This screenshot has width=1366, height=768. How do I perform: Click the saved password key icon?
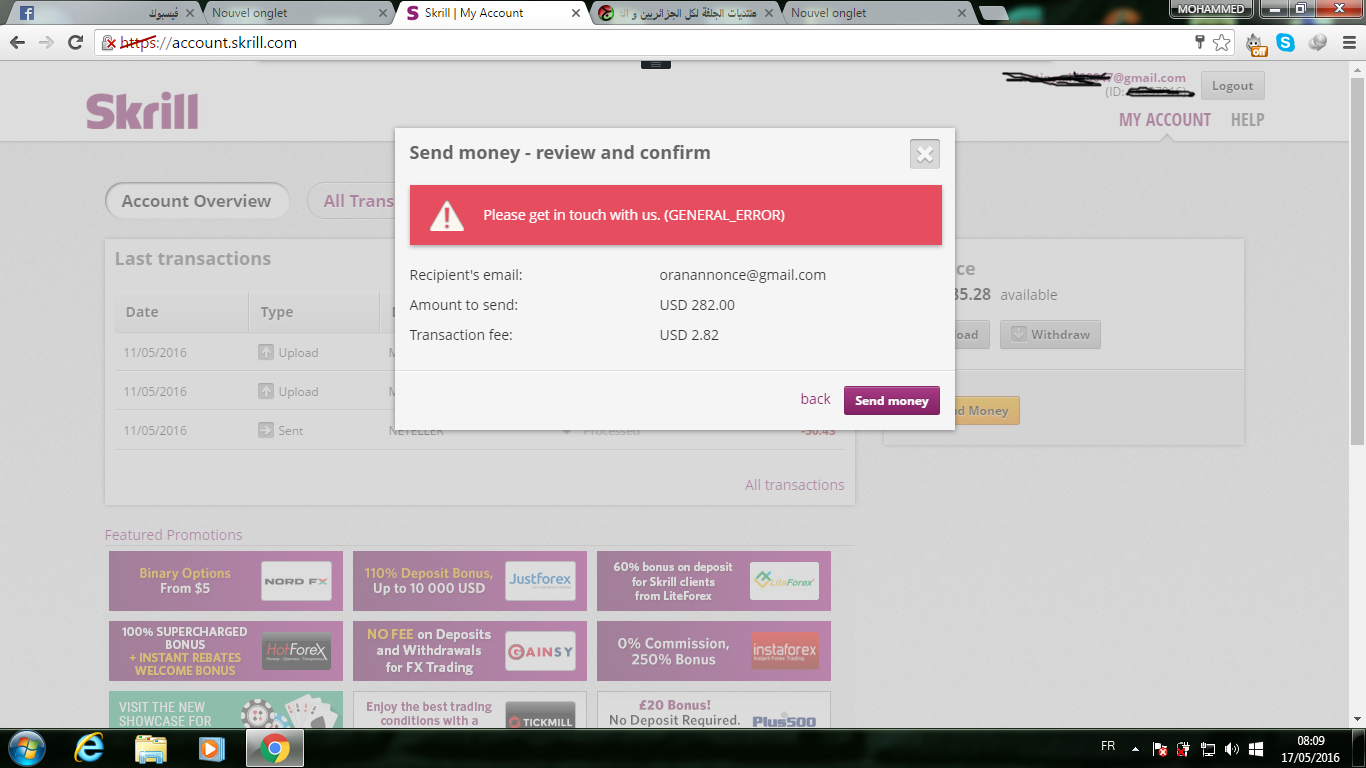1200,42
